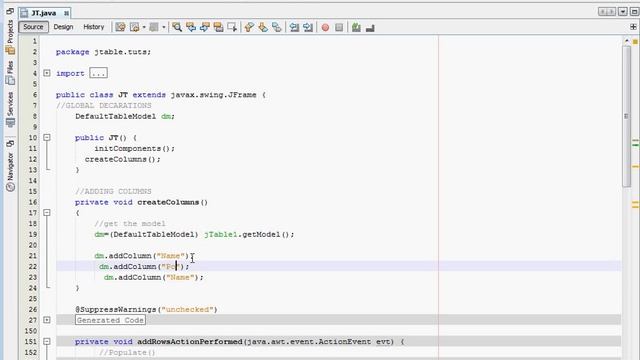This screenshot has width=640, height=360.
Task: Switch to Design view
Action: (x=63, y=27)
